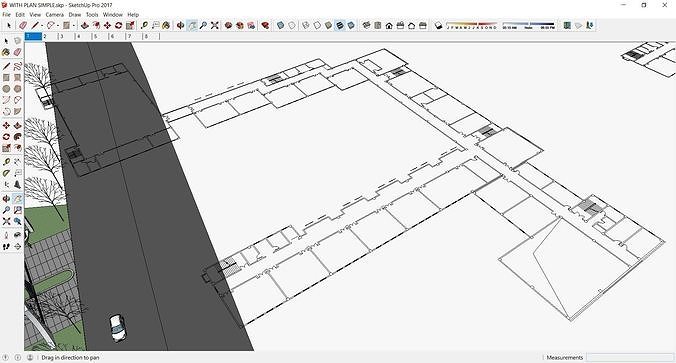This screenshot has height=363, width=676.
Task: Open the Shapes tool dropdown arrow
Action: [x=74, y=26]
